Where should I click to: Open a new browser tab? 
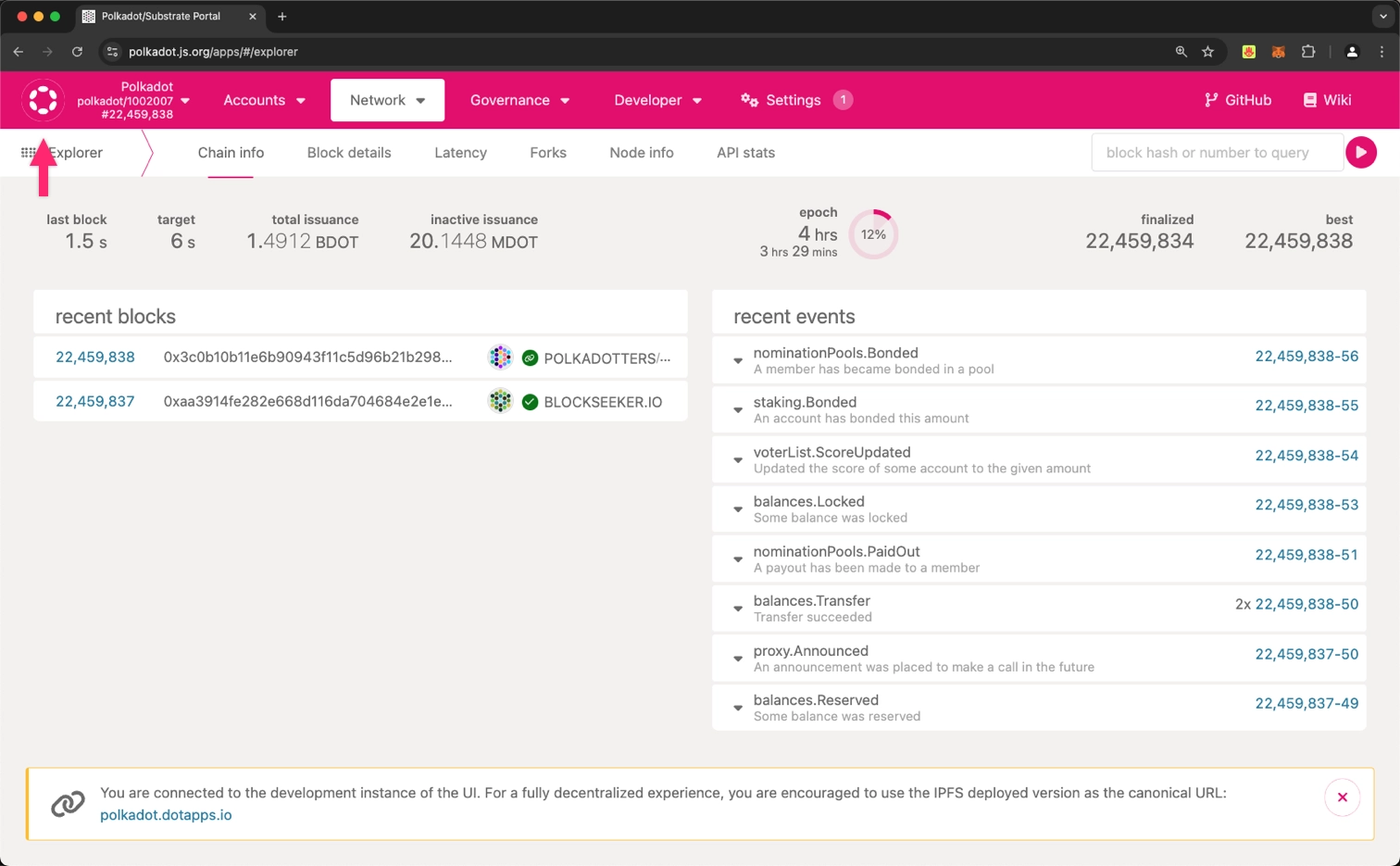281,17
